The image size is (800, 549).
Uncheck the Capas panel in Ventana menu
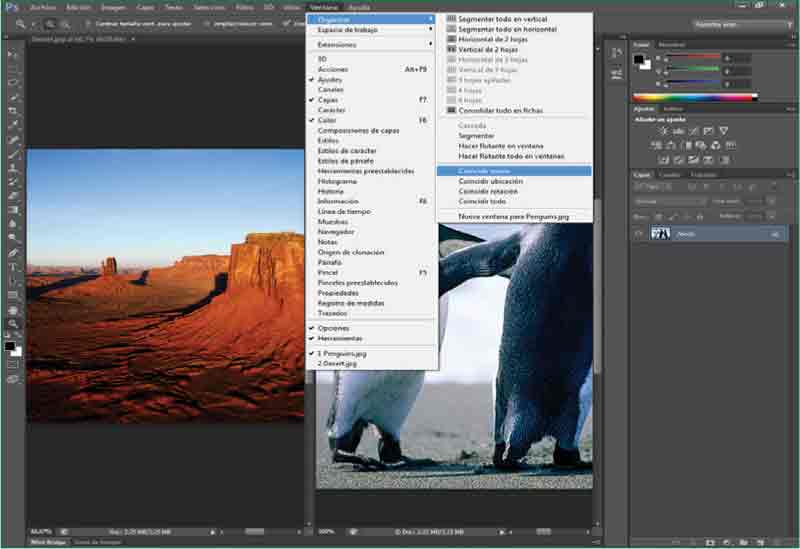(x=330, y=100)
